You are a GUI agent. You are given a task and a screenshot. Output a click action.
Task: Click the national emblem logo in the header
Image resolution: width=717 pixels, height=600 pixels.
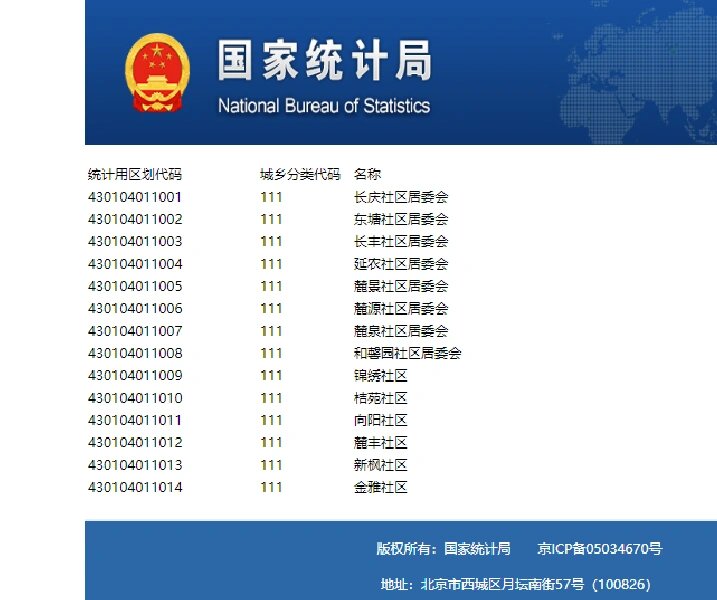pyautogui.click(x=157, y=73)
